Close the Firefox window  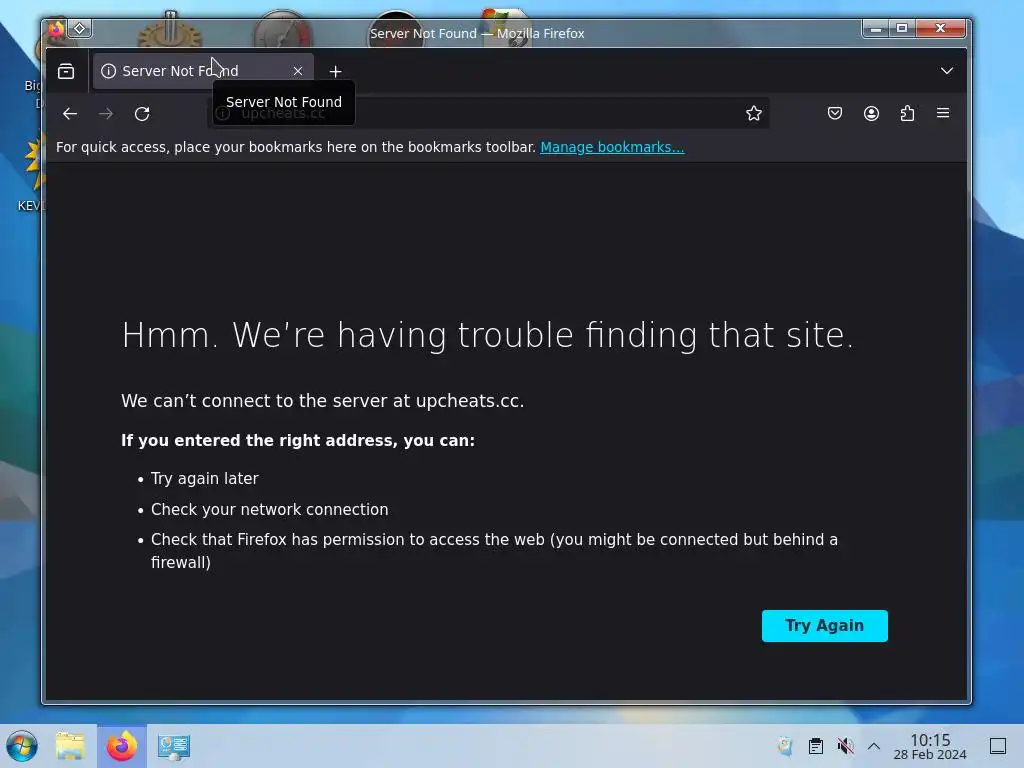pyautogui.click(x=940, y=28)
